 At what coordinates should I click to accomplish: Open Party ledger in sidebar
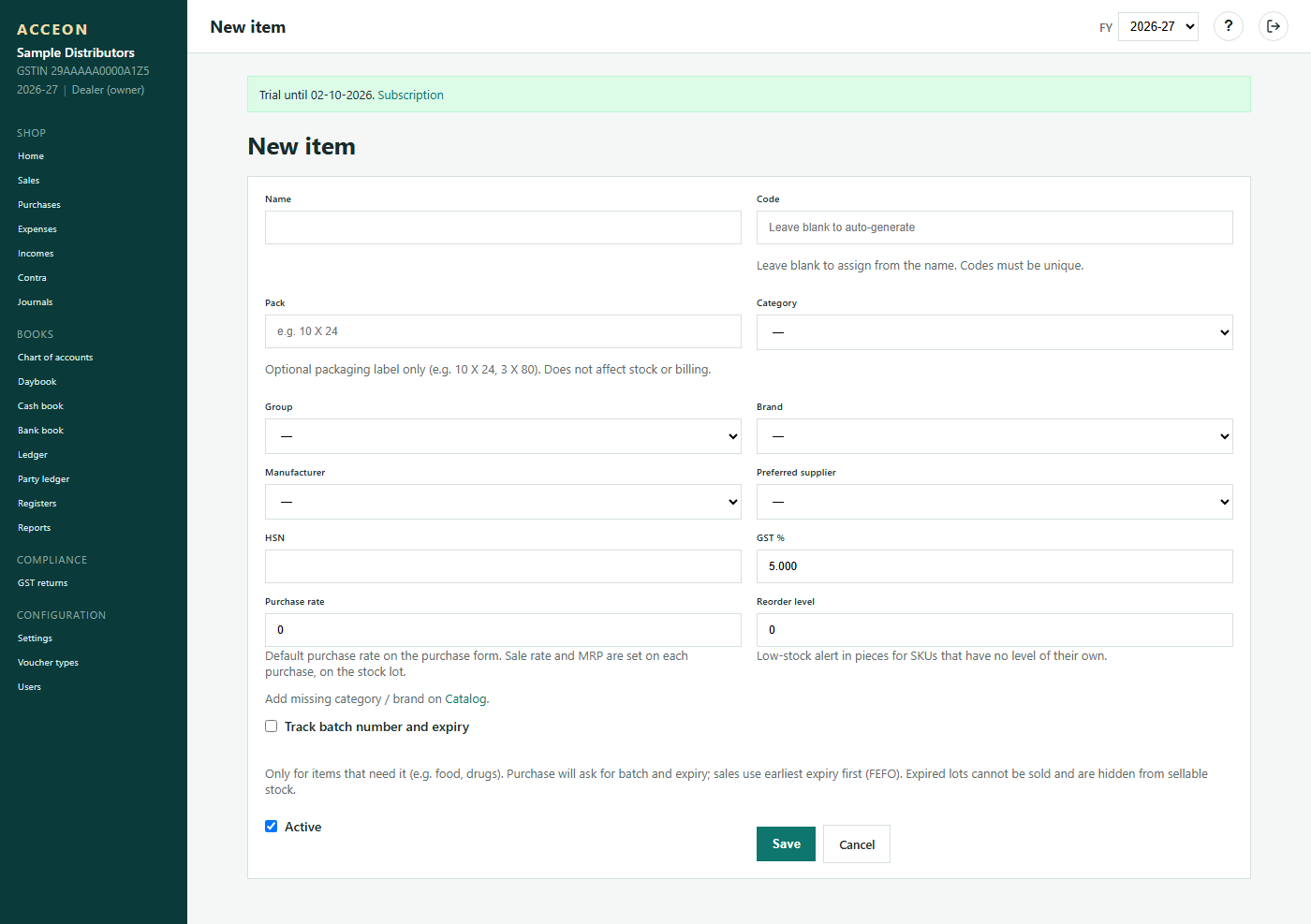tap(44, 479)
